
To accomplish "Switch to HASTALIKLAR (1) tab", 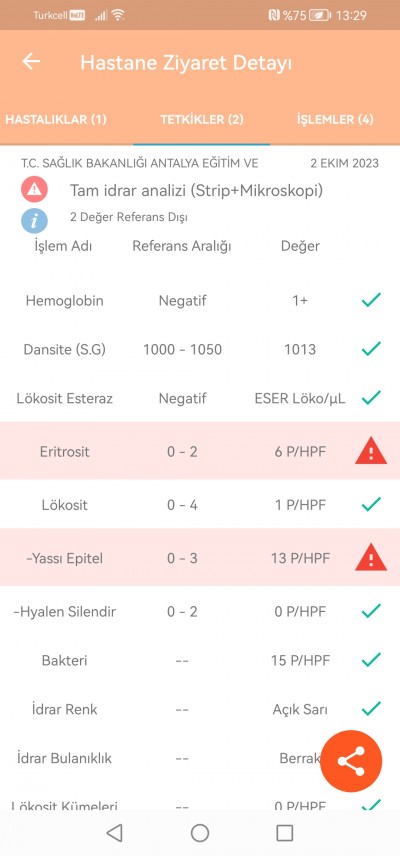I will (x=56, y=120).
